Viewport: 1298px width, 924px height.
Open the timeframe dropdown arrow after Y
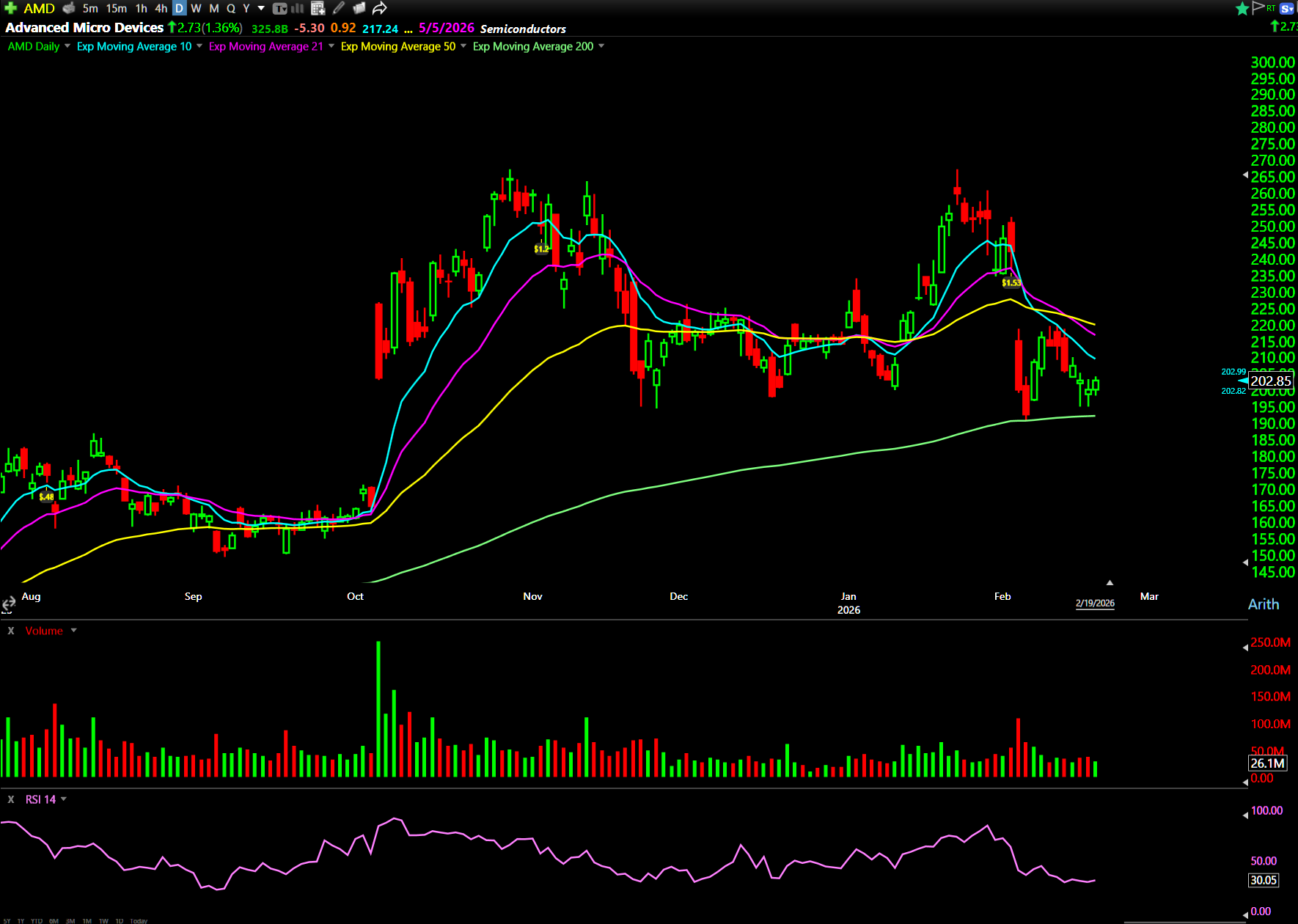pyautogui.click(x=261, y=8)
